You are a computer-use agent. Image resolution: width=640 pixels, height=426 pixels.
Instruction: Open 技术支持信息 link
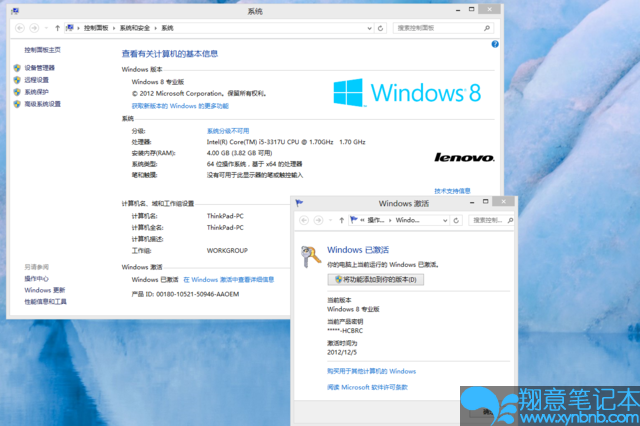coord(452,191)
